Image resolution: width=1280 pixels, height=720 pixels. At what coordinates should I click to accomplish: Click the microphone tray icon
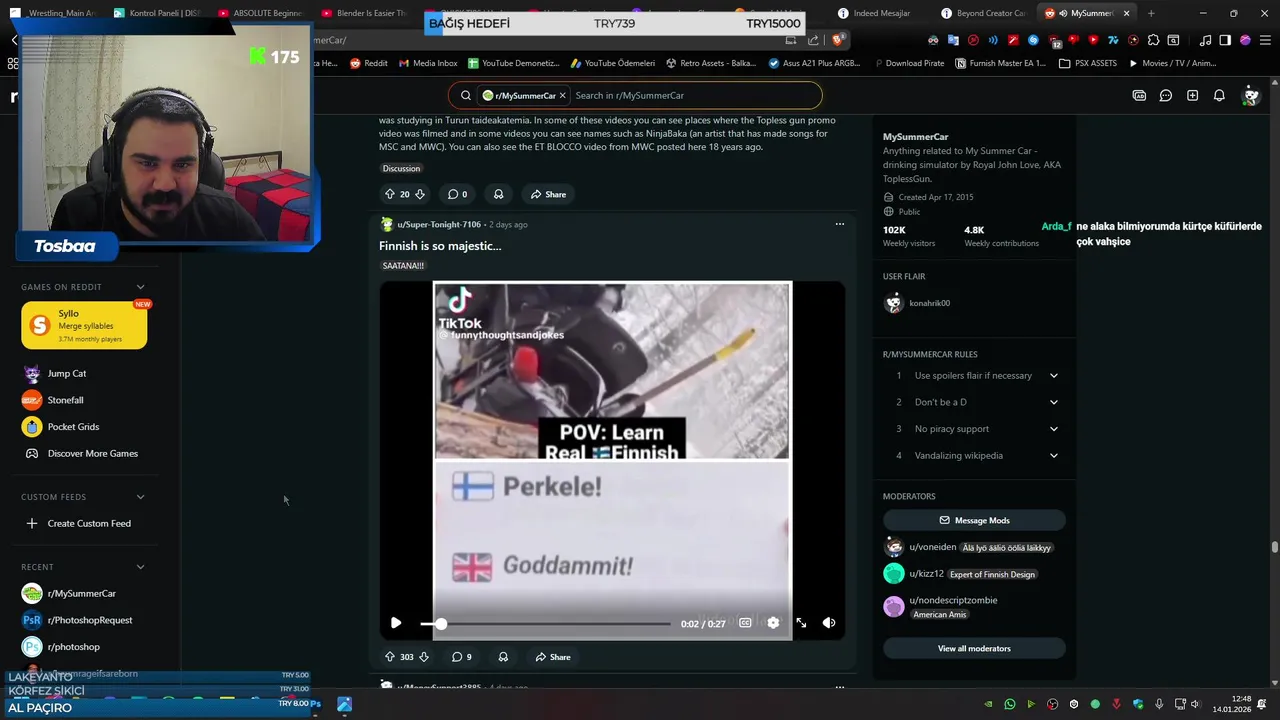coord(1159,704)
